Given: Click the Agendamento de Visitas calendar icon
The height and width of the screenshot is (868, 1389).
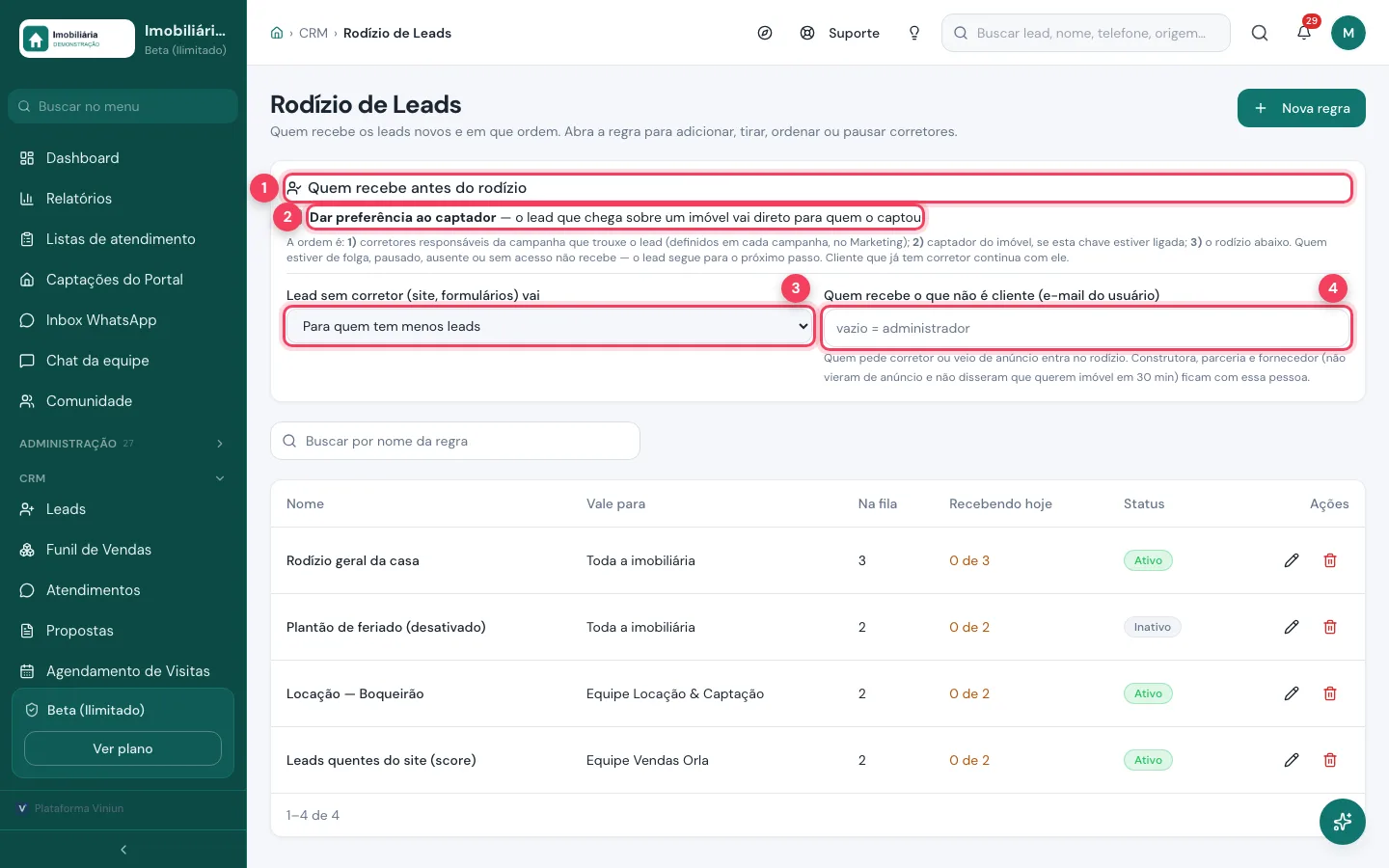Looking at the screenshot, I should click(27, 671).
